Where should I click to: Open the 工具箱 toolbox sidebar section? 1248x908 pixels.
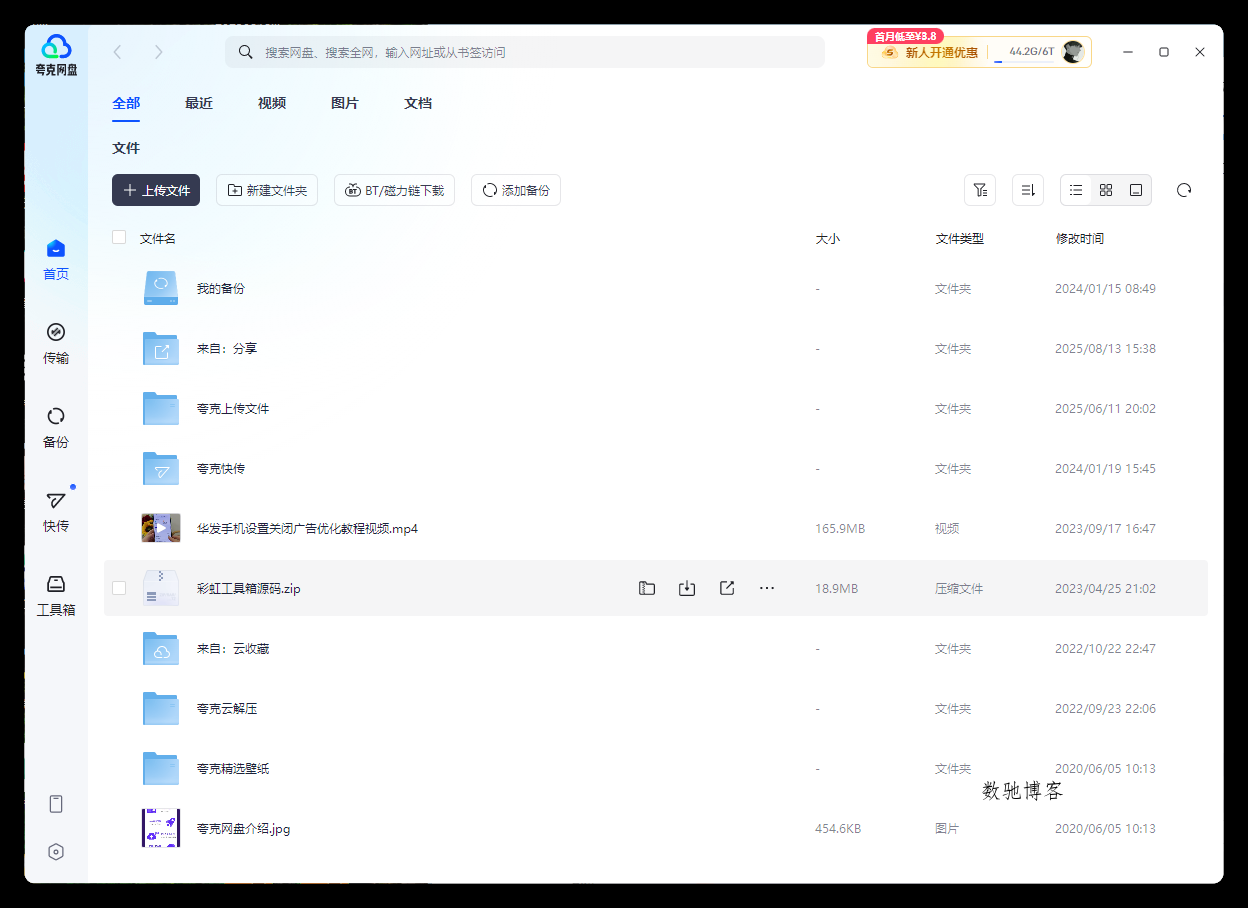coord(56,596)
